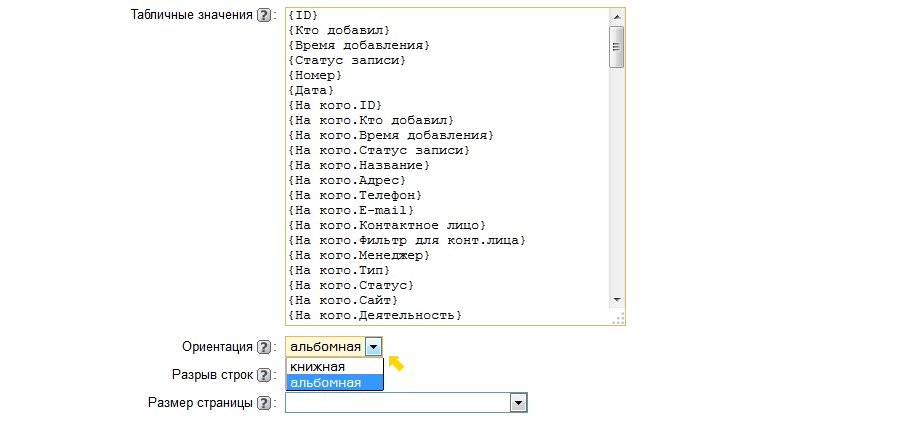Click the Ориентация selected value field

click(324, 347)
